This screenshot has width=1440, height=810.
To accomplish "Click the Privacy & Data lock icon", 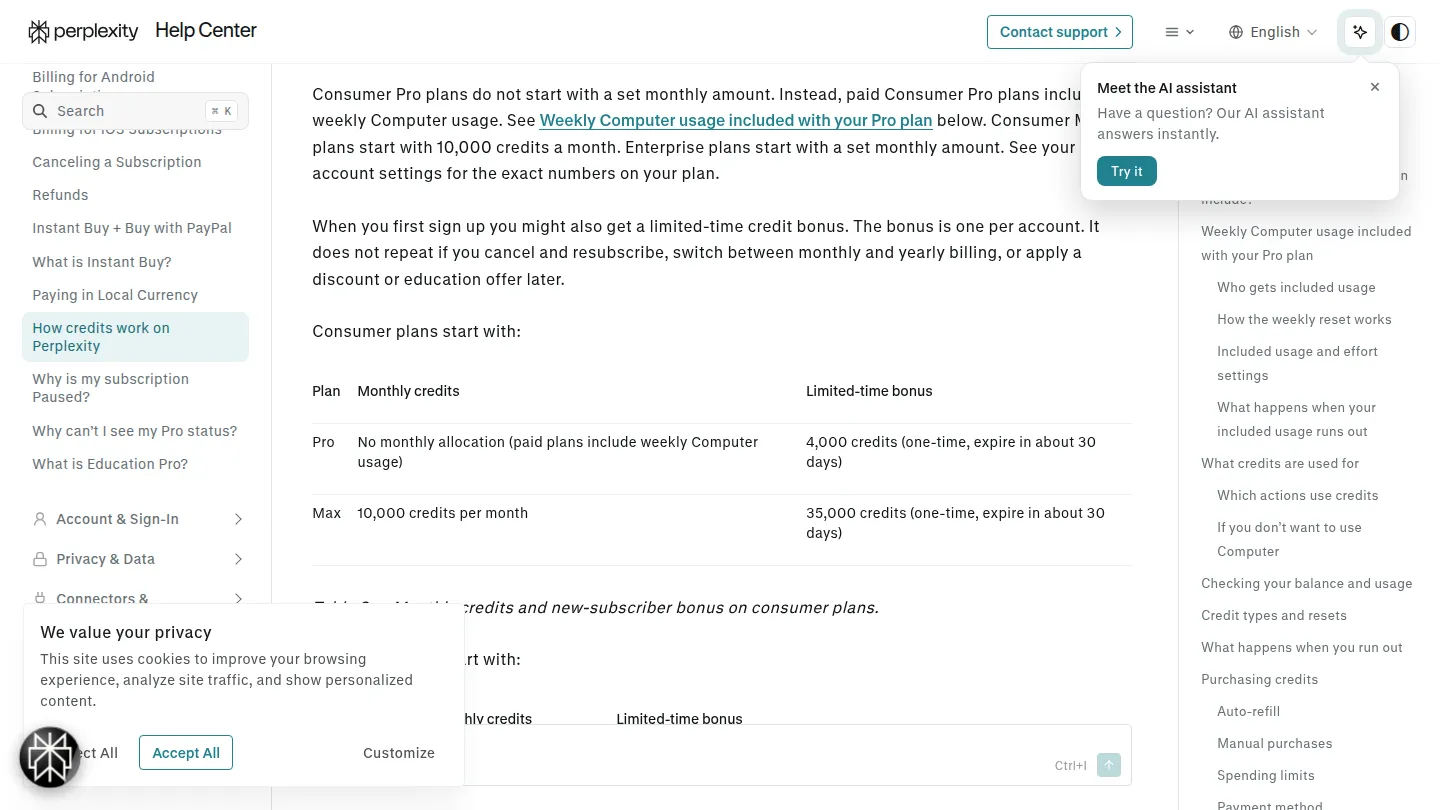I will pyautogui.click(x=40, y=559).
